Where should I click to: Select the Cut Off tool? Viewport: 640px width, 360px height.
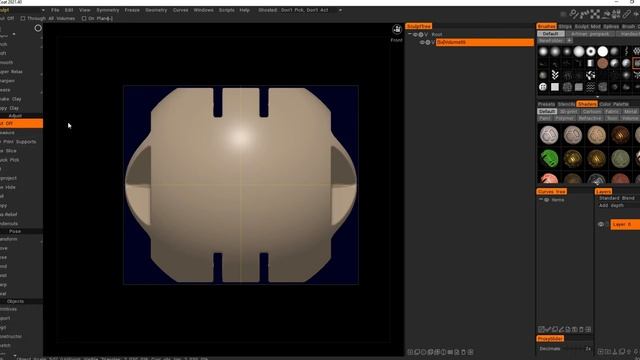click(x=21, y=123)
